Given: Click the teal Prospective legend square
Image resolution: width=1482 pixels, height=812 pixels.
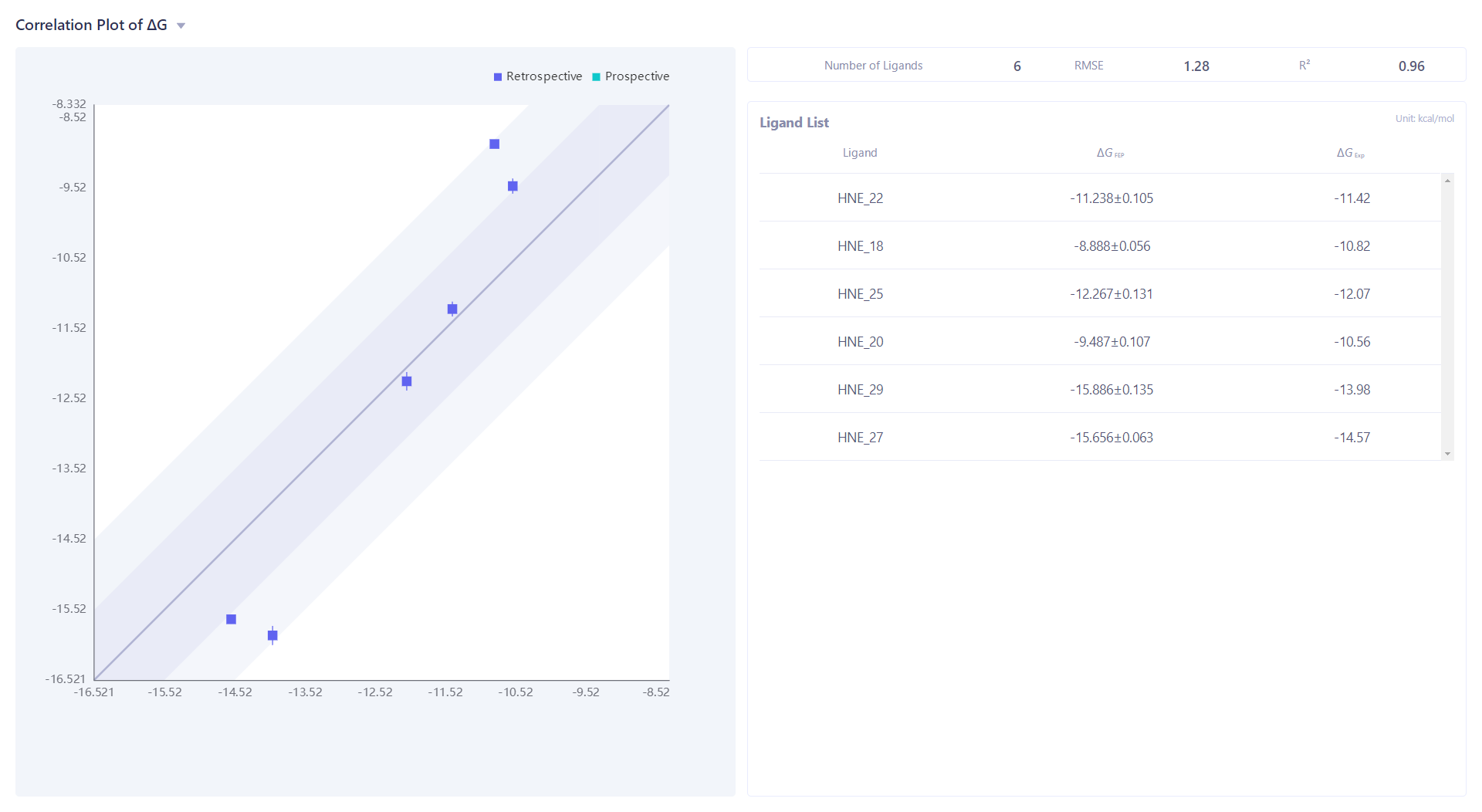Looking at the screenshot, I should [596, 77].
